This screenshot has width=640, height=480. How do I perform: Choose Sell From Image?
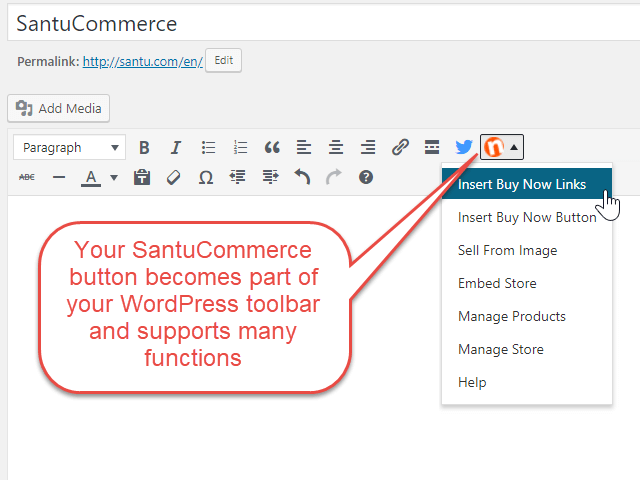[527, 250]
